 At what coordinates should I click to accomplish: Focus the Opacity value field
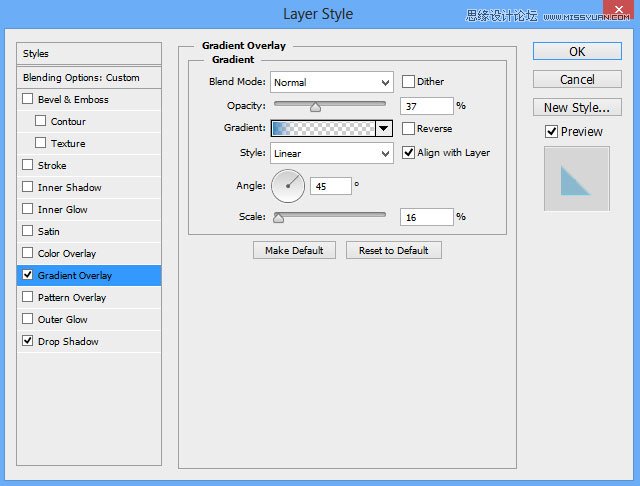click(427, 106)
